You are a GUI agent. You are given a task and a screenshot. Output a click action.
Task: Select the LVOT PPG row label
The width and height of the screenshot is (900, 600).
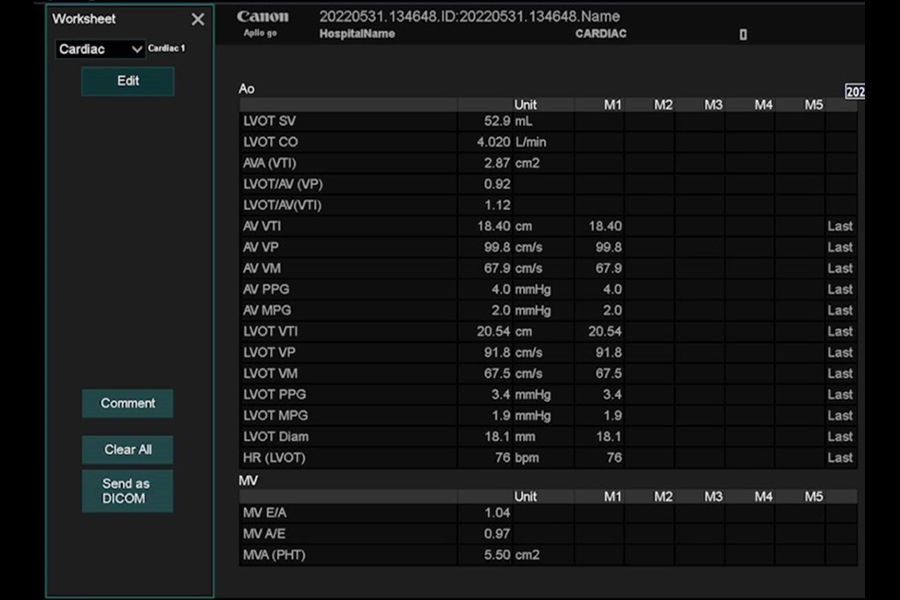pyautogui.click(x=274, y=394)
